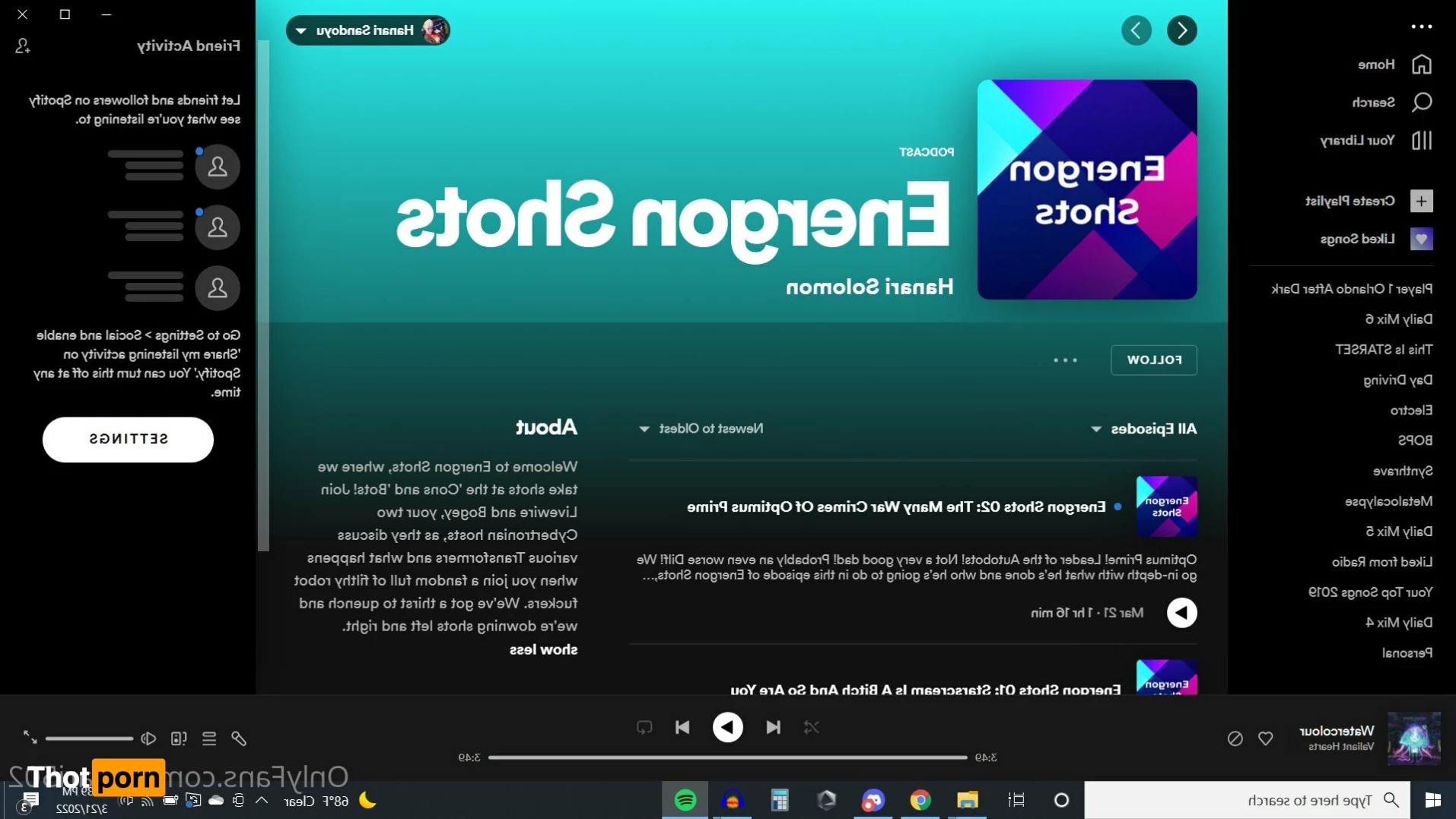
Task: Enter full screen using the expand arrows icon
Action: [30, 737]
